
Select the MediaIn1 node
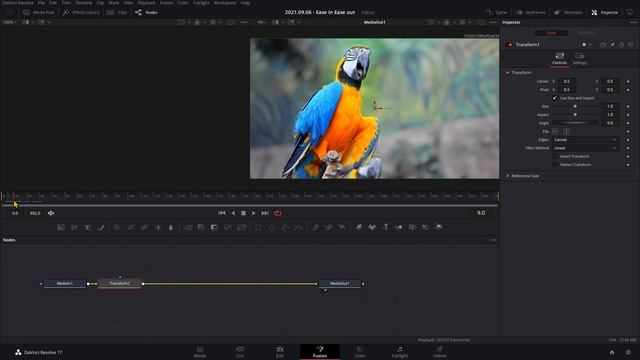(64, 283)
